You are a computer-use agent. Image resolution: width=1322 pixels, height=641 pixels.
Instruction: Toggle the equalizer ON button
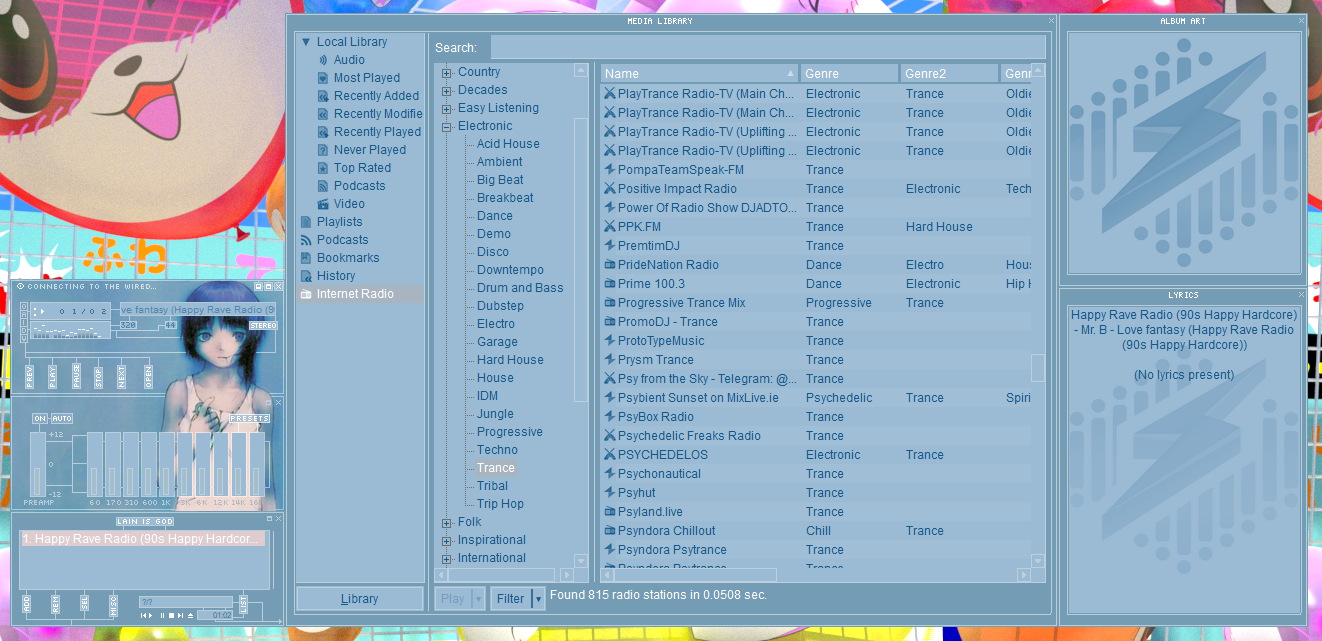click(40, 419)
